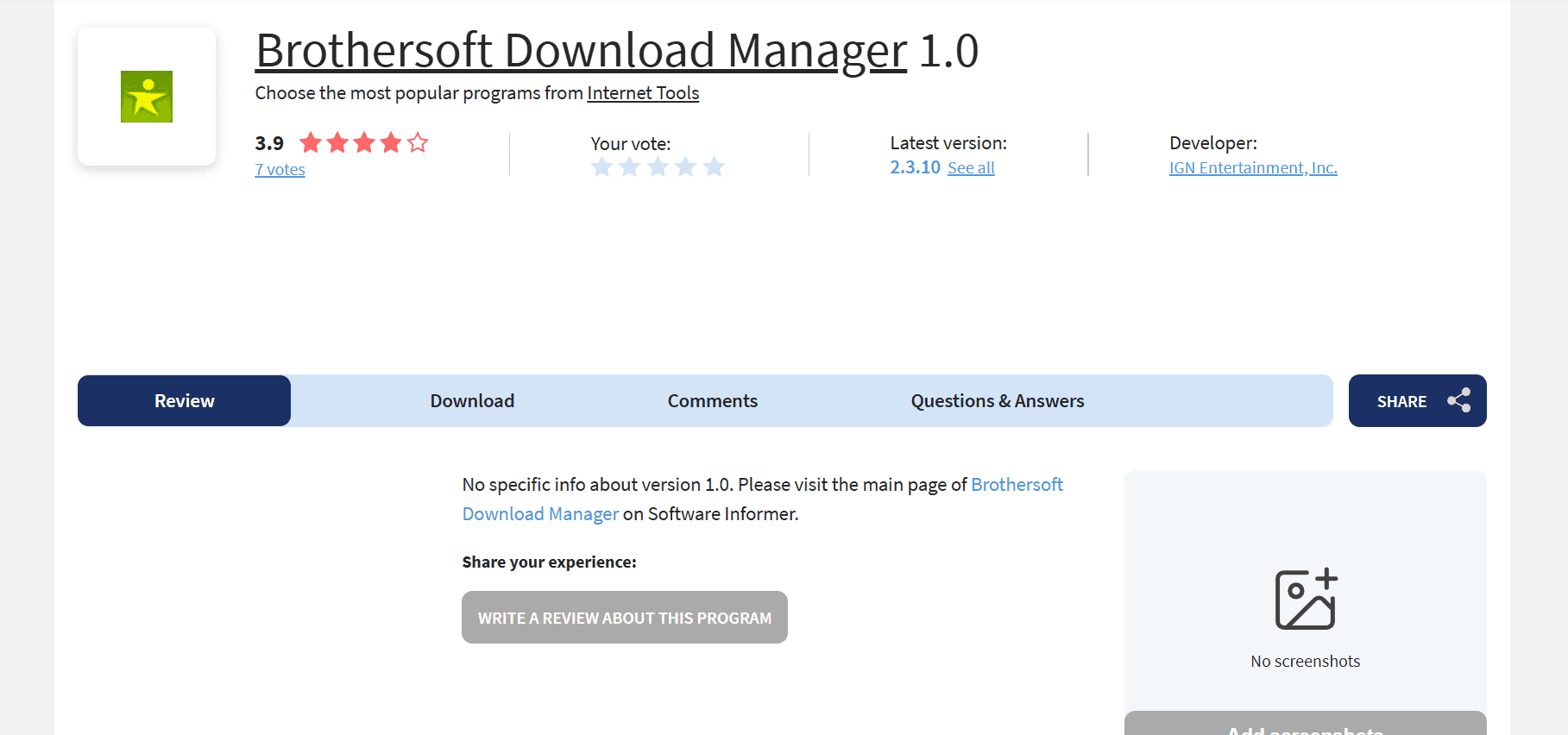The height and width of the screenshot is (735, 1568).
Task: Follow the Internet Tools category link
Action: coord(643,93)
